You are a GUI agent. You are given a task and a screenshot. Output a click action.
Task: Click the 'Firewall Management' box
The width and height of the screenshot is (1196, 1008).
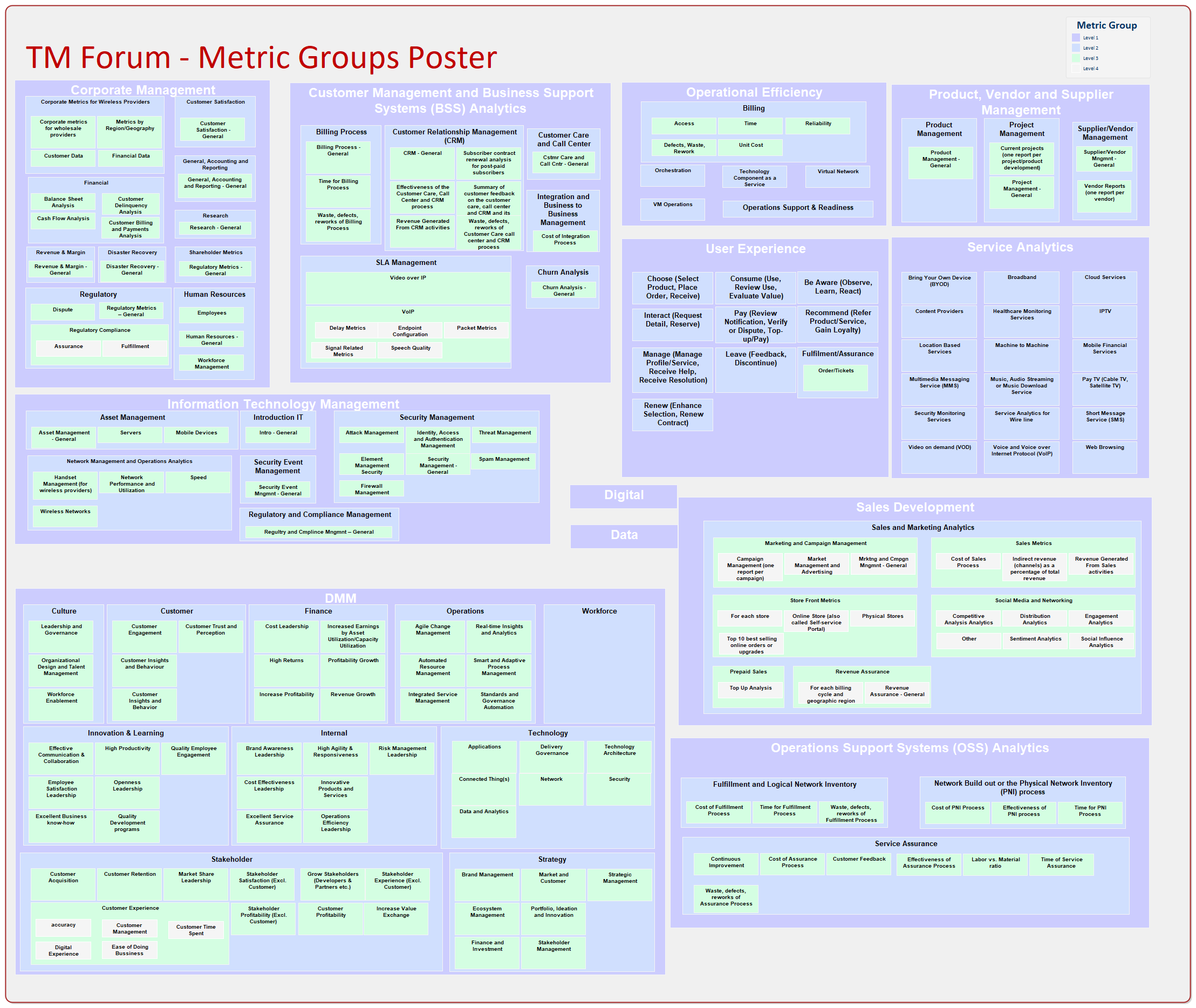[x=372, y=488]
